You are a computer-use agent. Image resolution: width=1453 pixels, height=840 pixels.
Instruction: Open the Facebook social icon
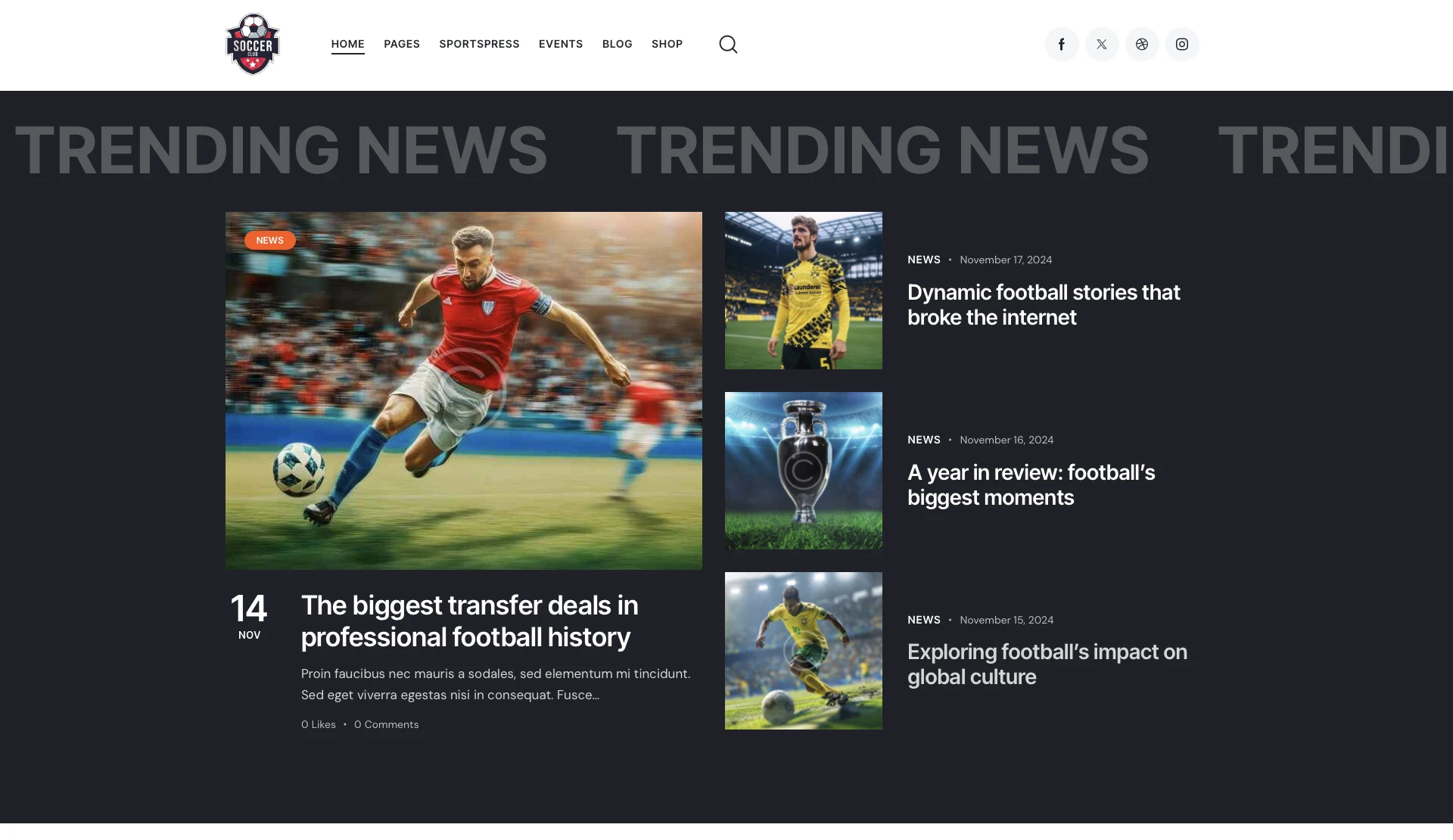[x=1062, y=45]
